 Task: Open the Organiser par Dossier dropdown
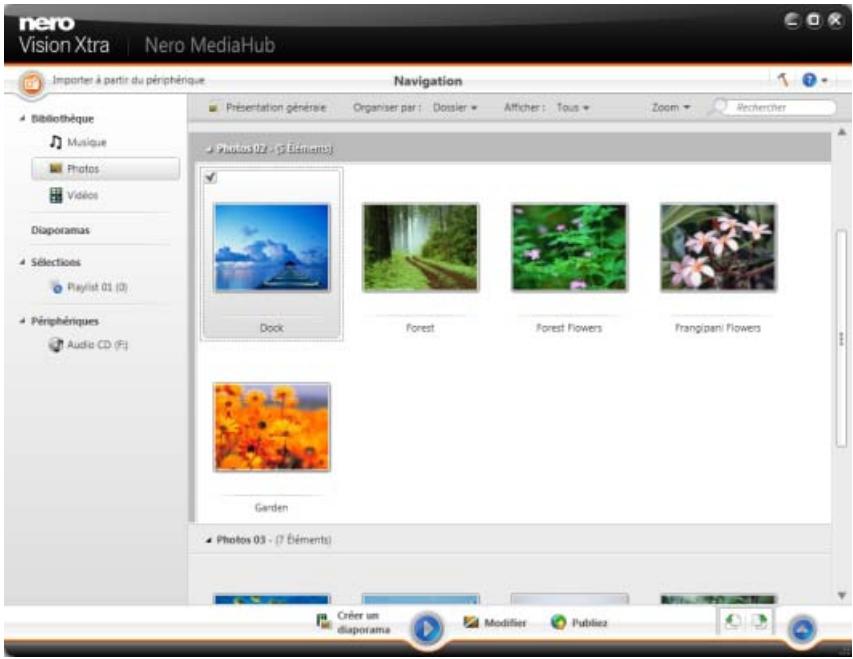[x=455, y=107]
